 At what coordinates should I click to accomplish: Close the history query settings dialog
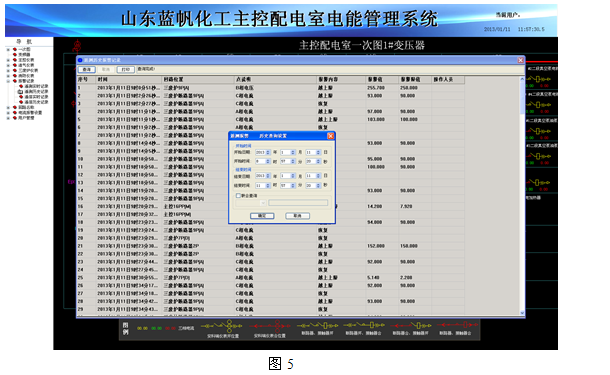click(330, 136)
